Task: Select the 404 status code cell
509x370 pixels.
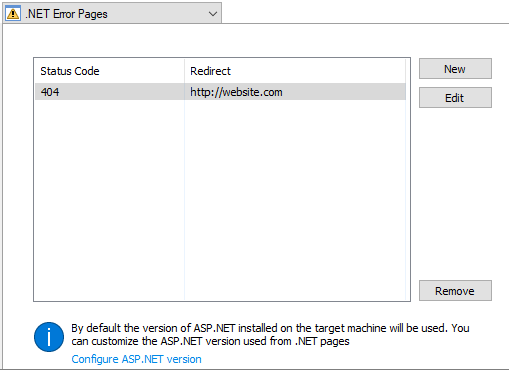Action: pyautogui.click(x=110, y=92)
